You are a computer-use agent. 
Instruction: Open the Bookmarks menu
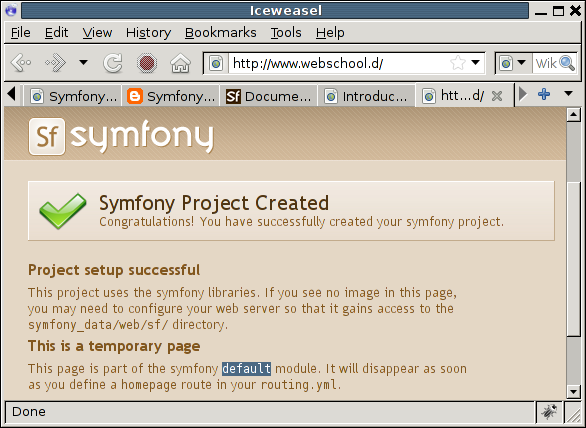(x=220, y=33)
